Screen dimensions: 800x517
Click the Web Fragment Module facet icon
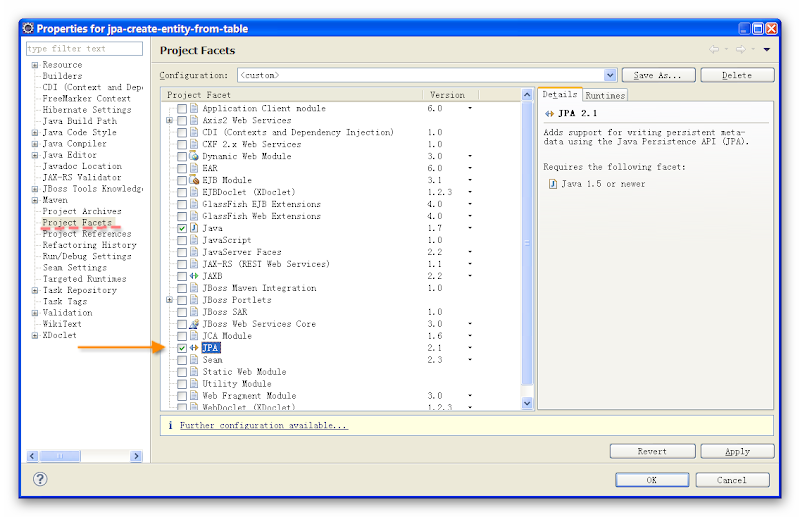point(194,396)
